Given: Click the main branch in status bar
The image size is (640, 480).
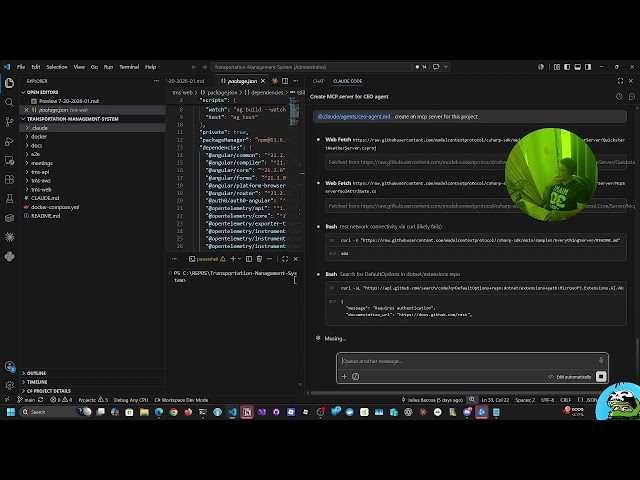Looking at the screenshot, I should click(x=26, y=400).
